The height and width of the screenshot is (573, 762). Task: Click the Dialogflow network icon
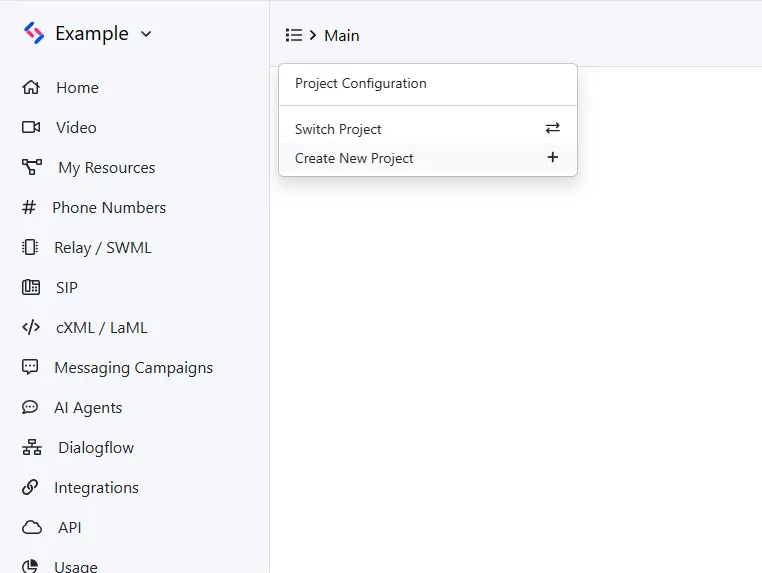coord(32,448)
